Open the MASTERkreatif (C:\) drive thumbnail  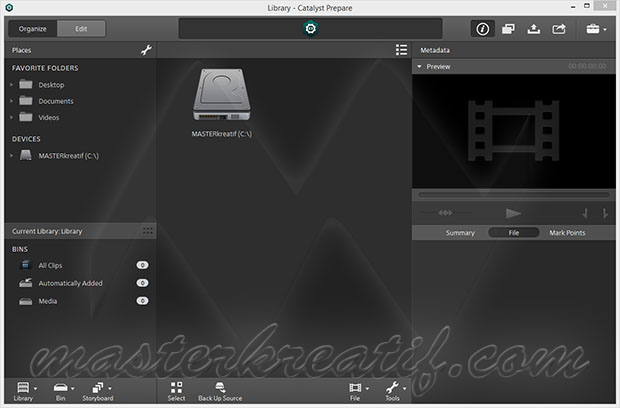221,95
